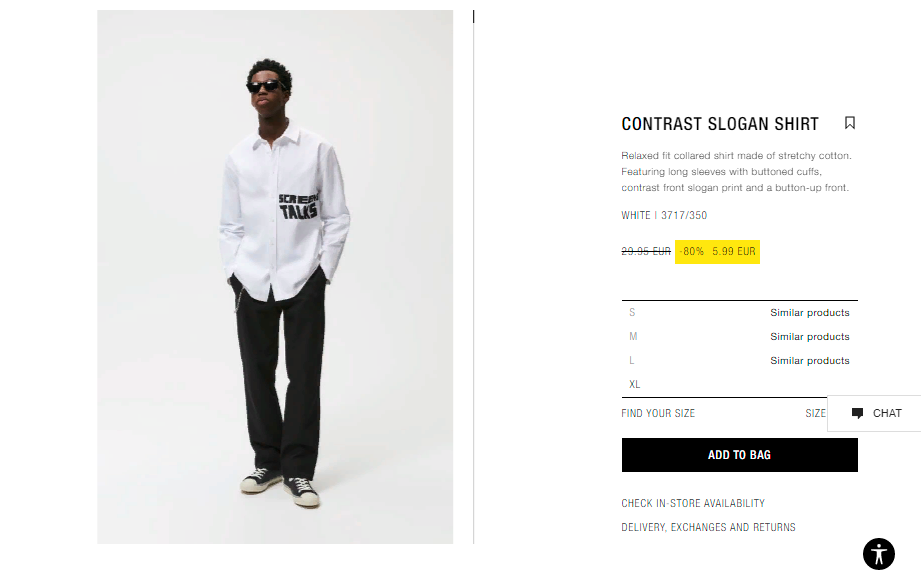
Task: Click the model product photo
Action: [275, 277]
